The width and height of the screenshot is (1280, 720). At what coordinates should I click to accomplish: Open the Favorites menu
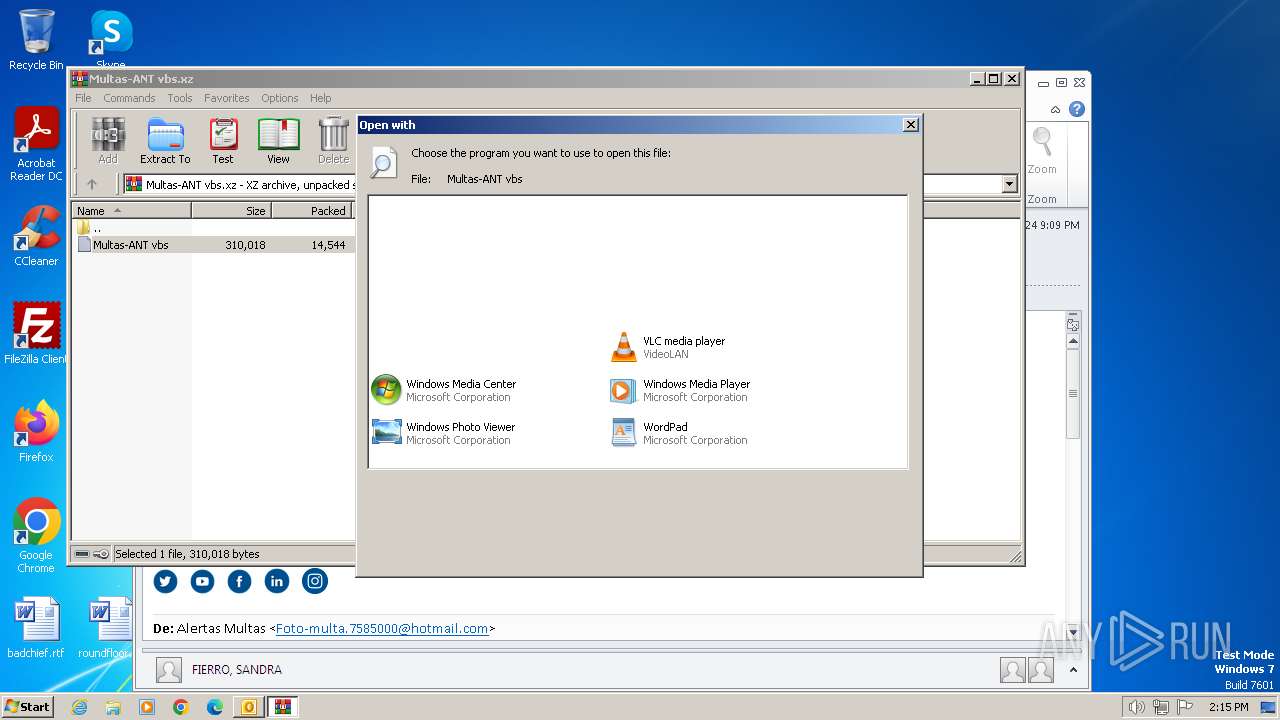tap(227, 98)
